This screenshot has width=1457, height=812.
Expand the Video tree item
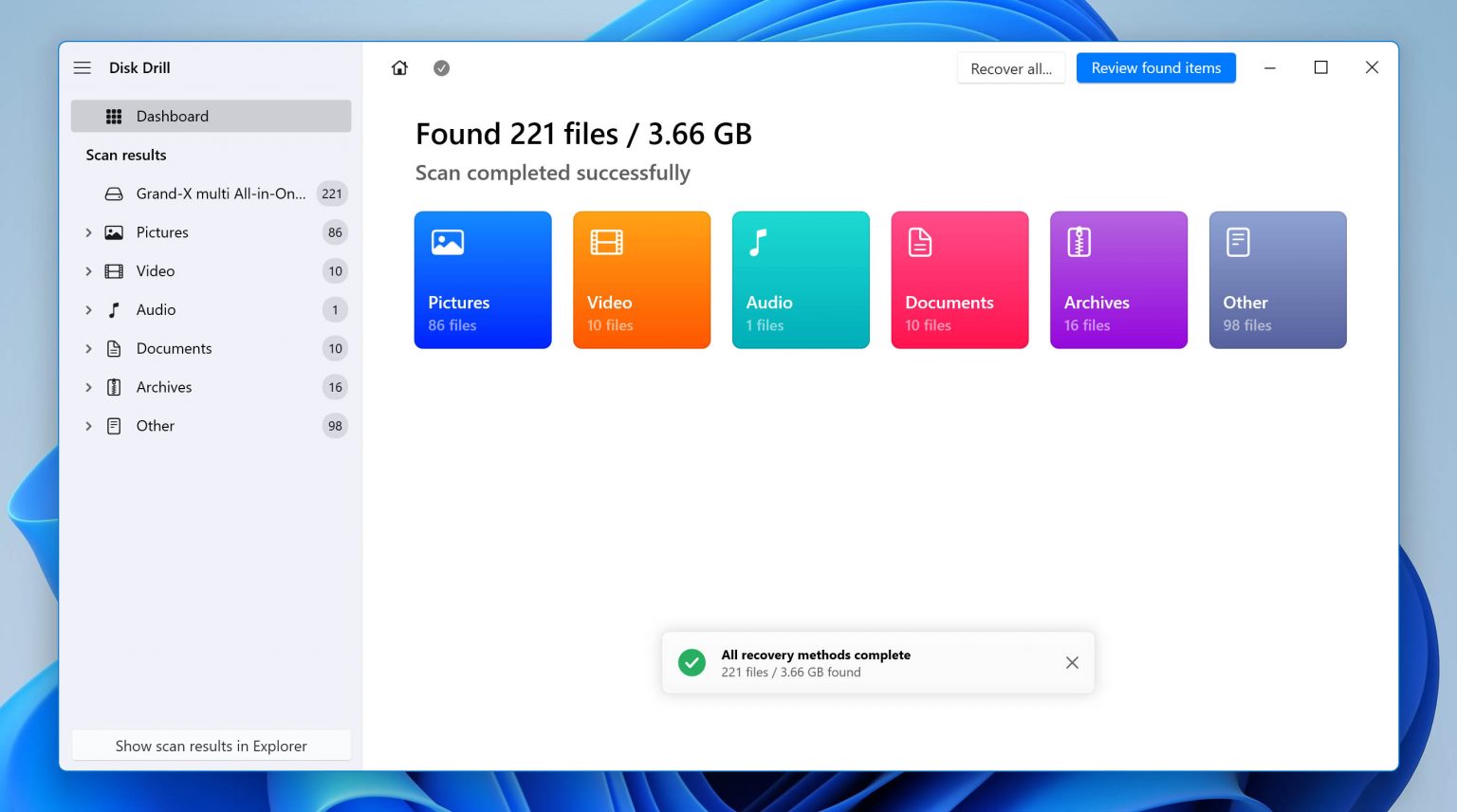[x=88, y=271]
